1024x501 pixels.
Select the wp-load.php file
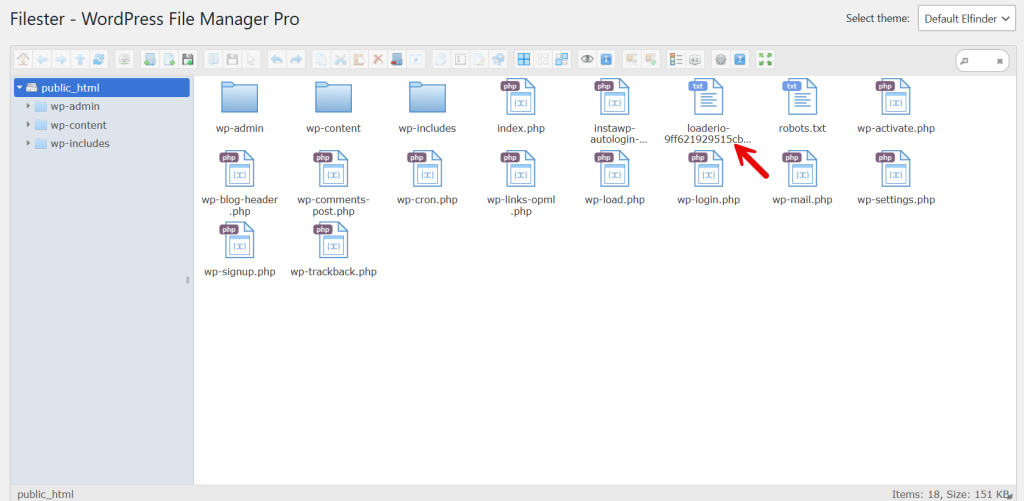pyautogui.click(x=615, y=179)
